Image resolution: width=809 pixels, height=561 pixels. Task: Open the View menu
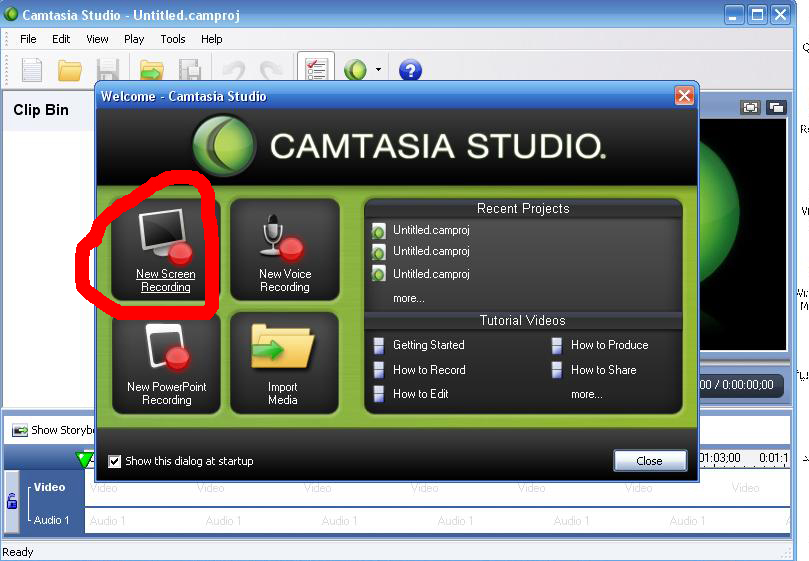pos(97,39)
